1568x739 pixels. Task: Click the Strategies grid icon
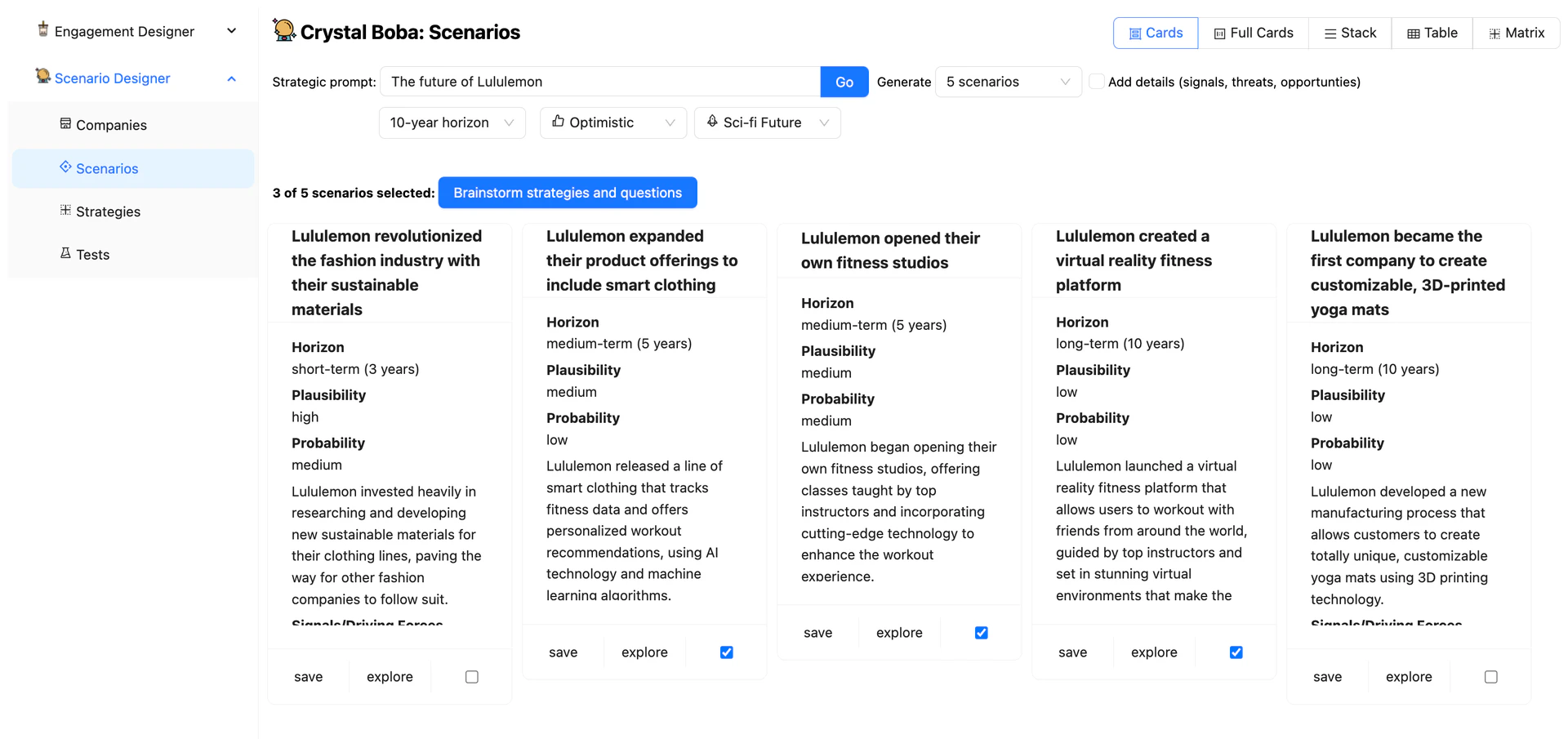click(x=65, y=211)
